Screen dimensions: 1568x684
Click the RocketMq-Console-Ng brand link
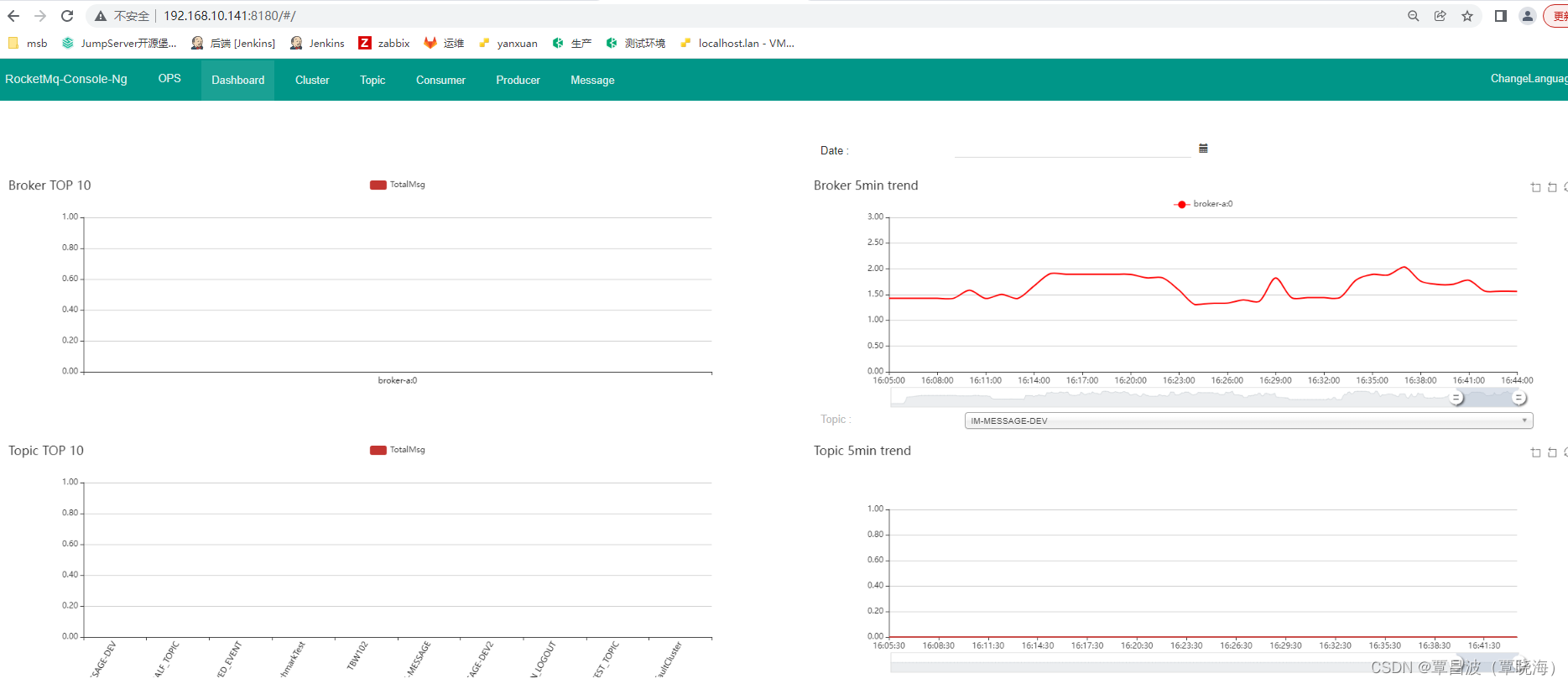click(66, 79)
